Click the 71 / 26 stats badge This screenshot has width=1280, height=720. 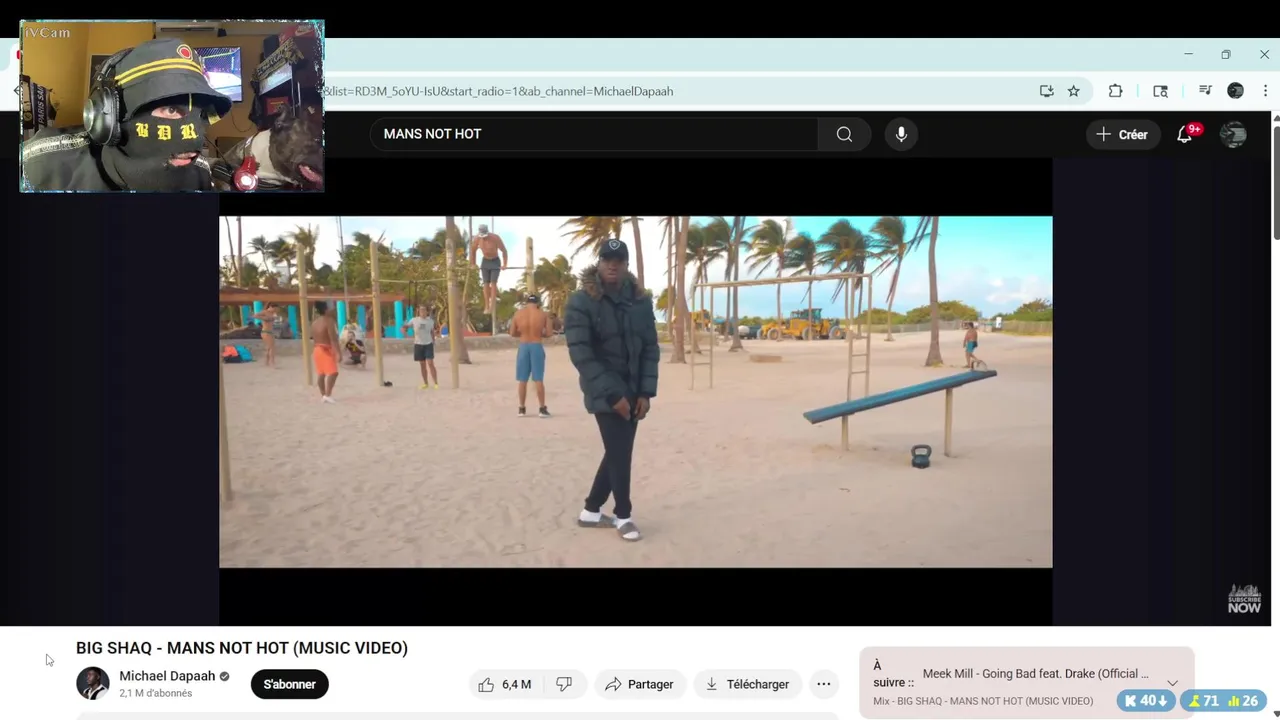(x=1222, y=701)
